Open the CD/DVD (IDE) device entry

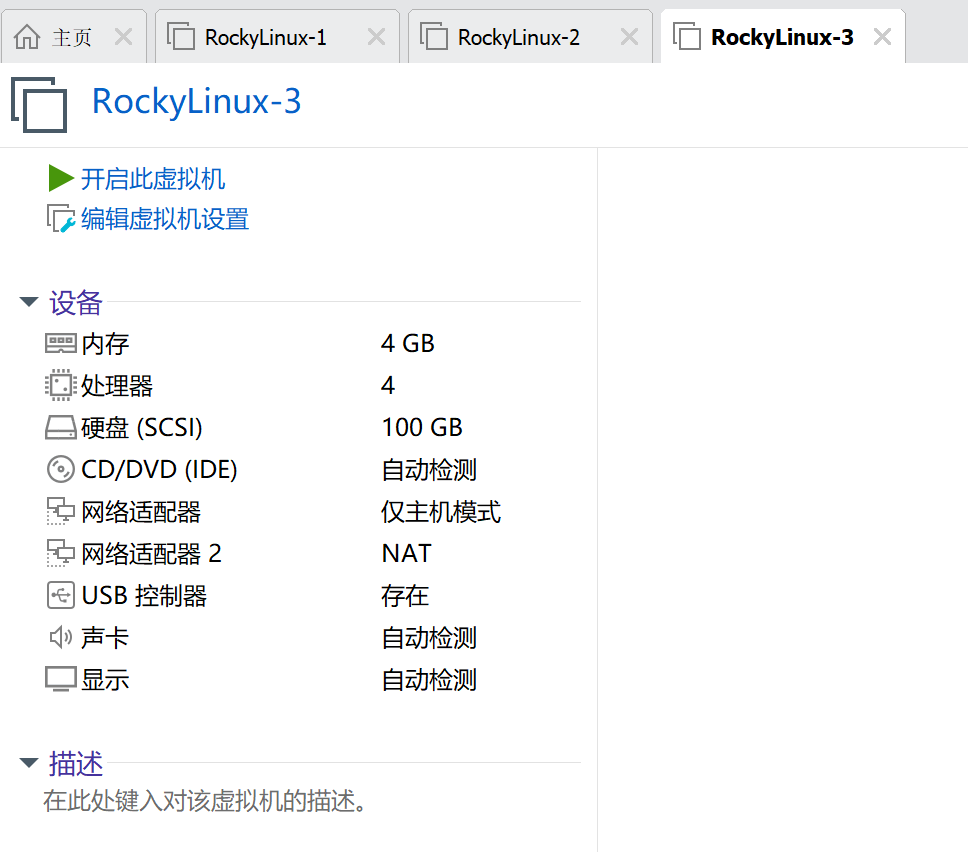159,470
